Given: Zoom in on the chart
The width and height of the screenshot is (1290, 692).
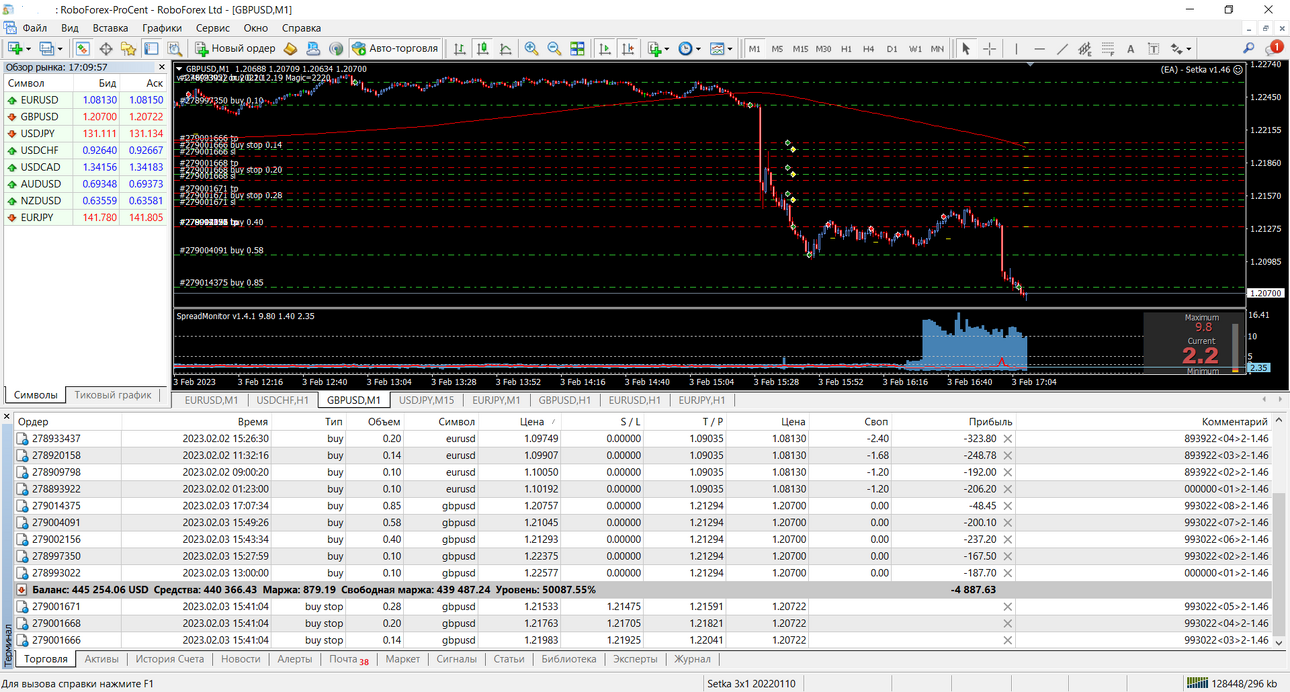Looking at the screenshot, I should (531, 48).
